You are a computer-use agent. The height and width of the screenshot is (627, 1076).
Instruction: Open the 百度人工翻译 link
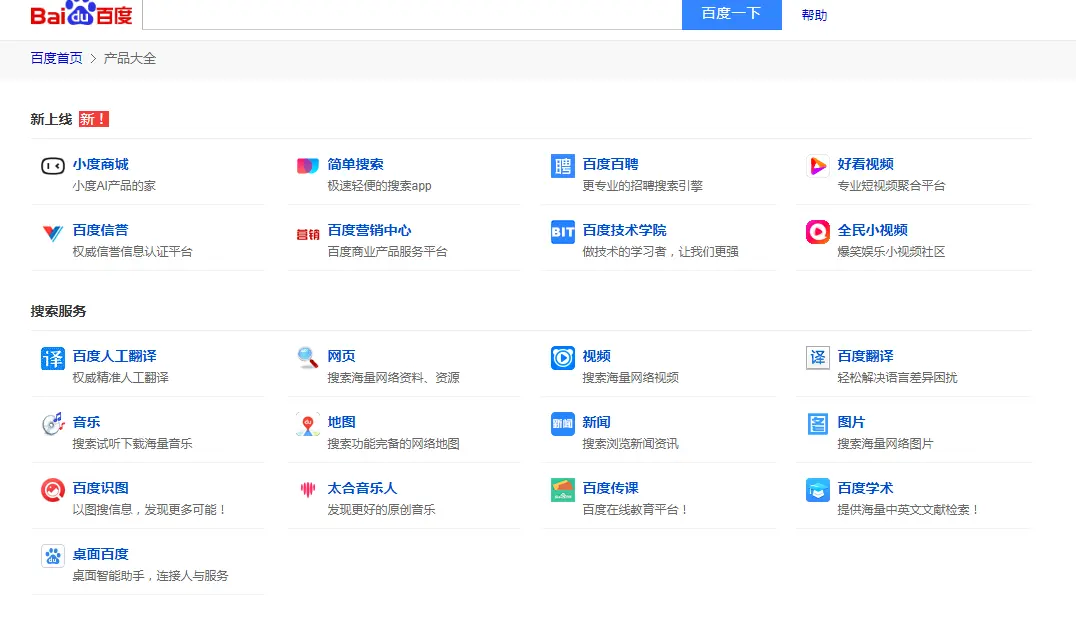point(115,356)
